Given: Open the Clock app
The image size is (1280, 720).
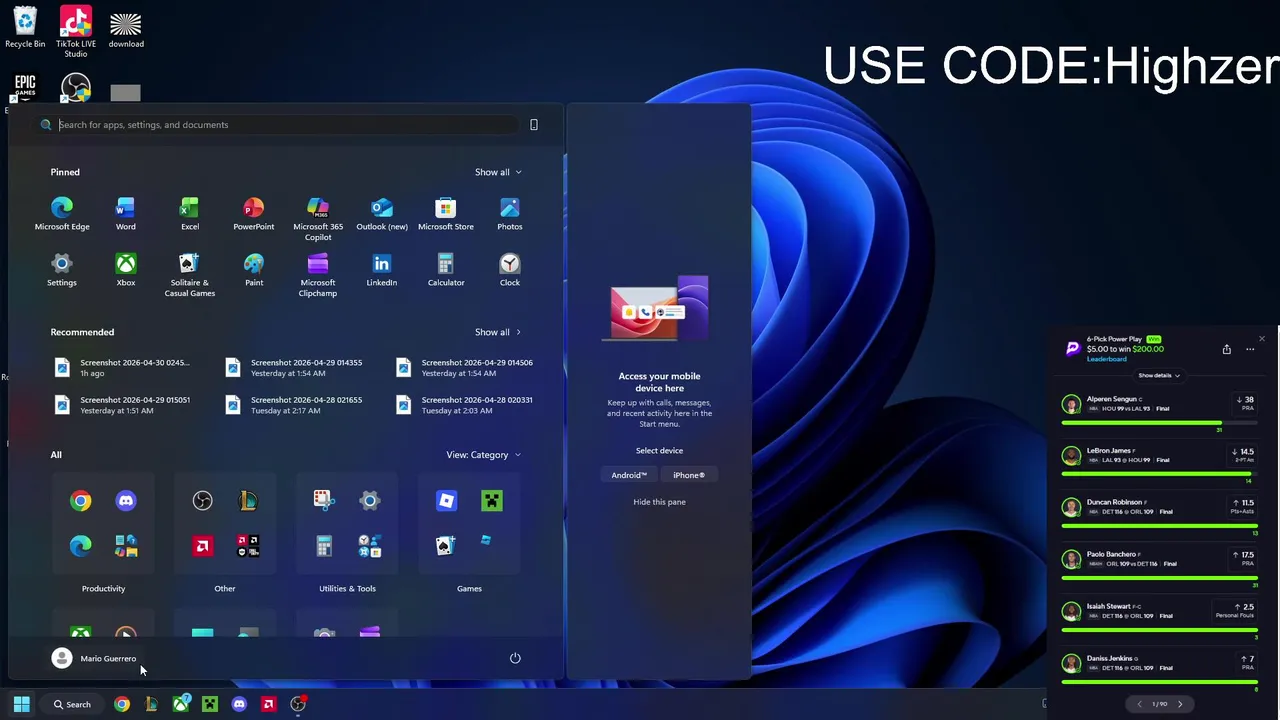Looking at the screenshot, I should tap(510, 270).
